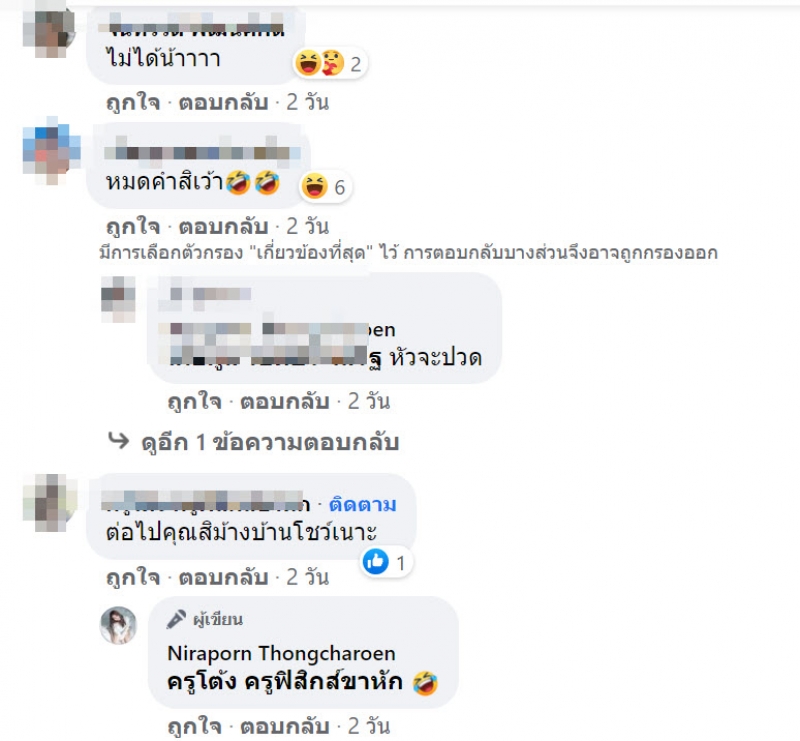Like the หัวจะปวด reply with ถูกใจ
Viewport: 800px width, 741px height.
point(194,402)
